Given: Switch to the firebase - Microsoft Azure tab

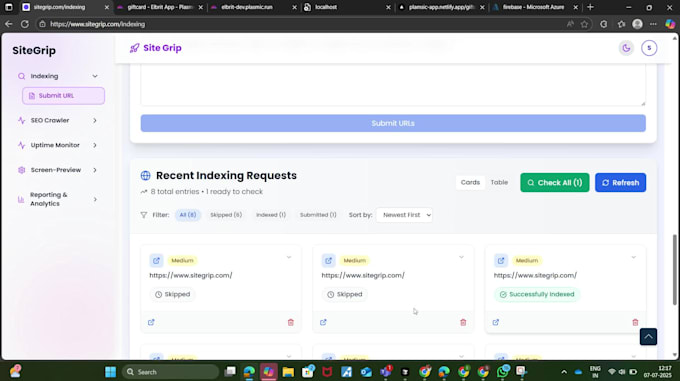Looking at the screenshot, I should (534, 7).
